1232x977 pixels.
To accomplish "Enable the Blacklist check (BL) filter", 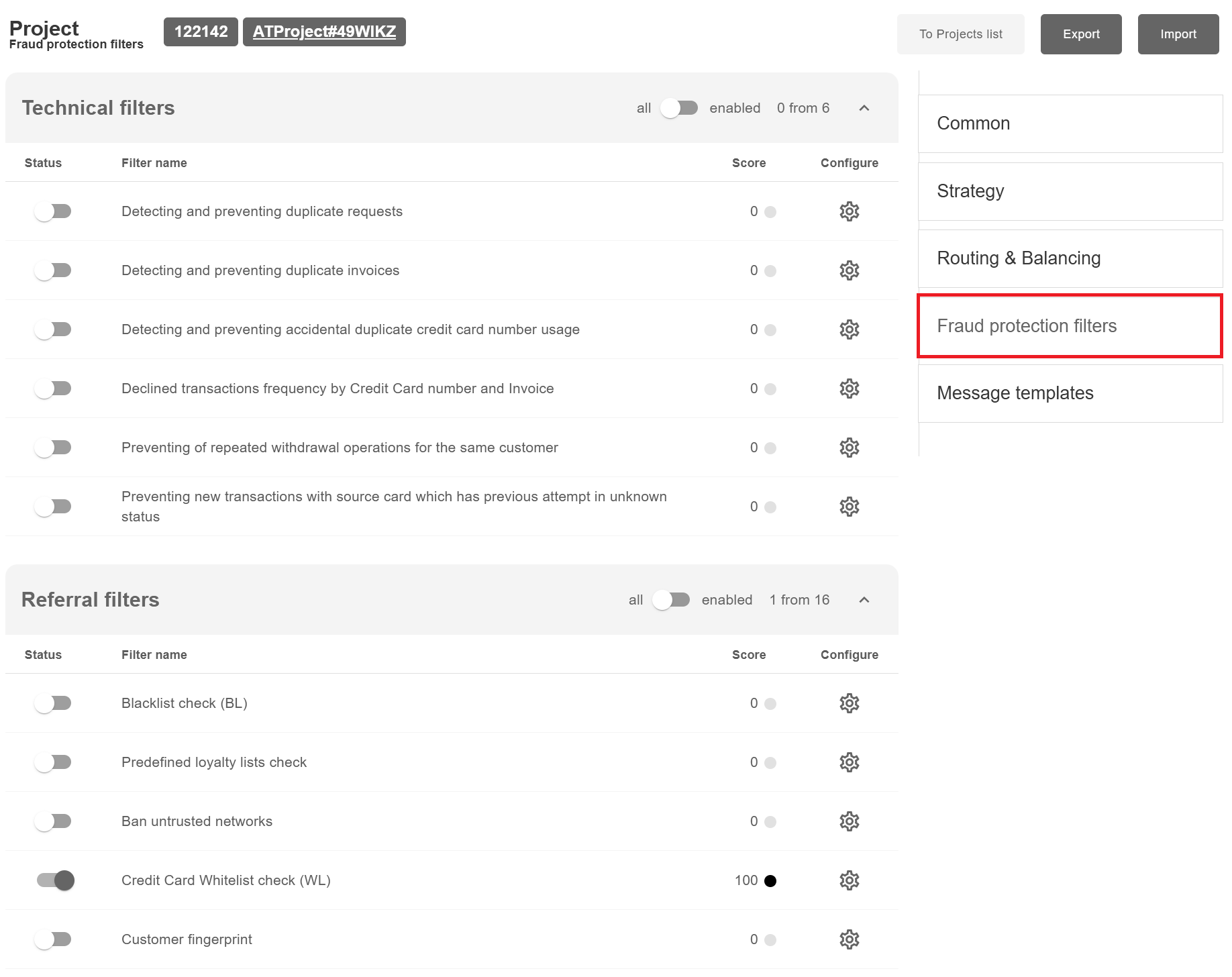I will (53, 703).
